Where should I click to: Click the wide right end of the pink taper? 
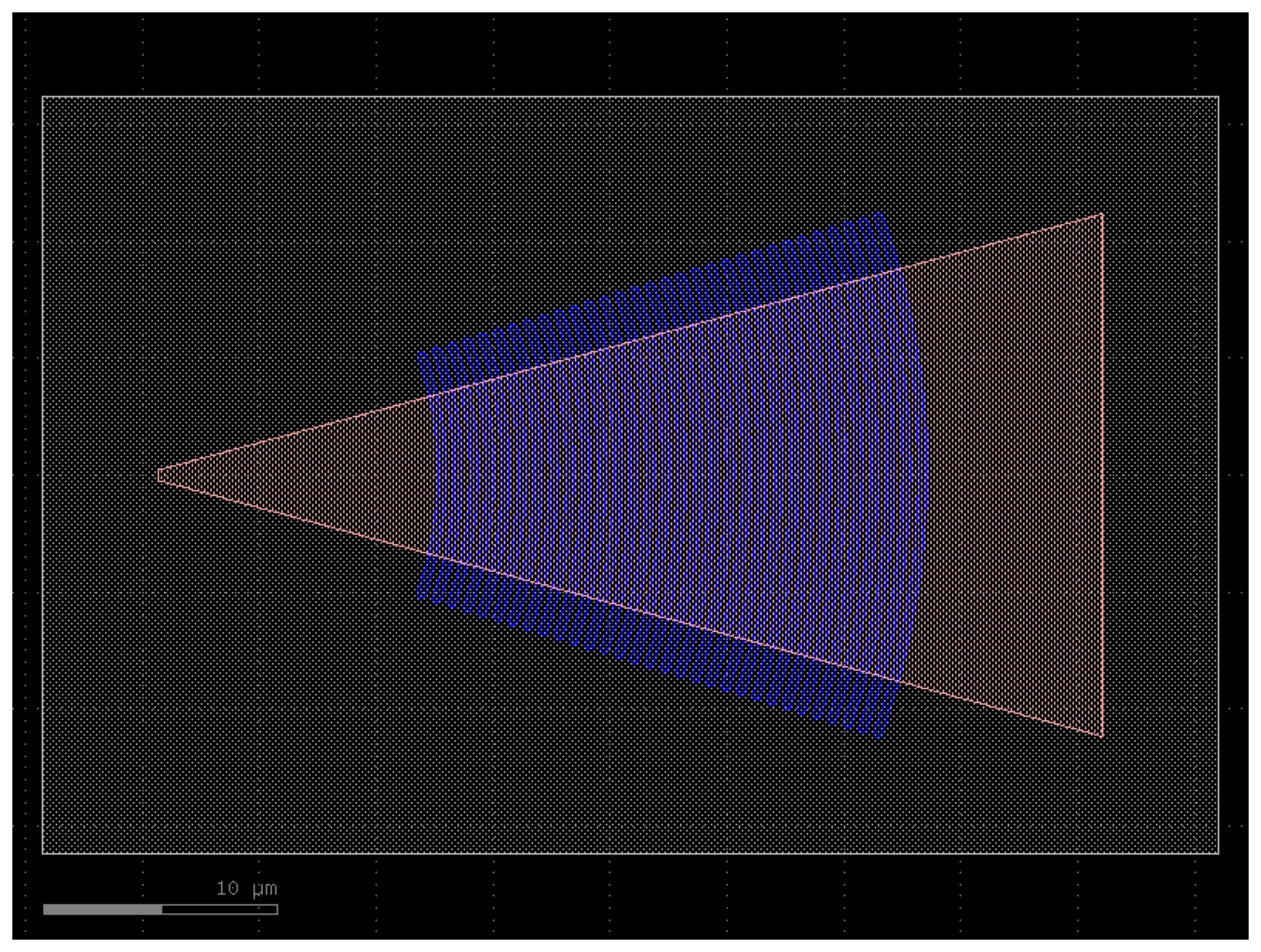pos(1102,475)
